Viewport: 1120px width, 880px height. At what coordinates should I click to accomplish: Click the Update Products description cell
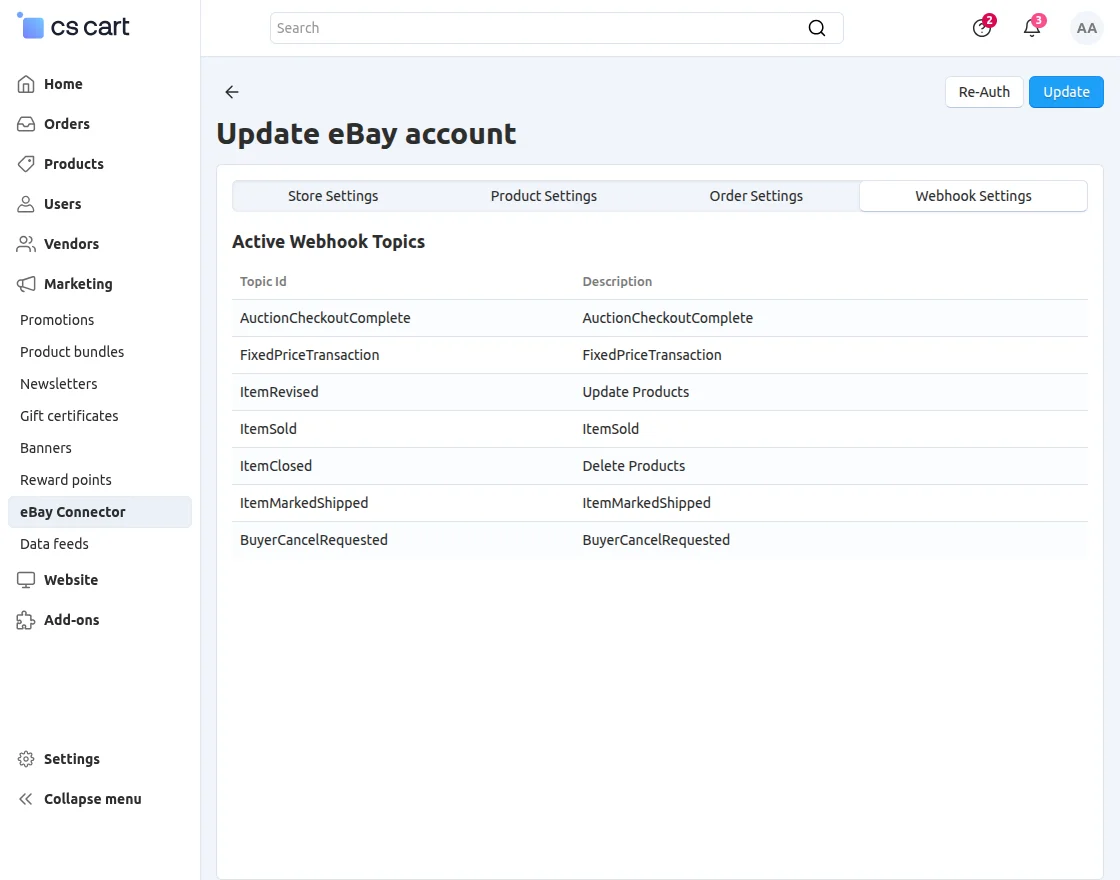coord(636,392)
